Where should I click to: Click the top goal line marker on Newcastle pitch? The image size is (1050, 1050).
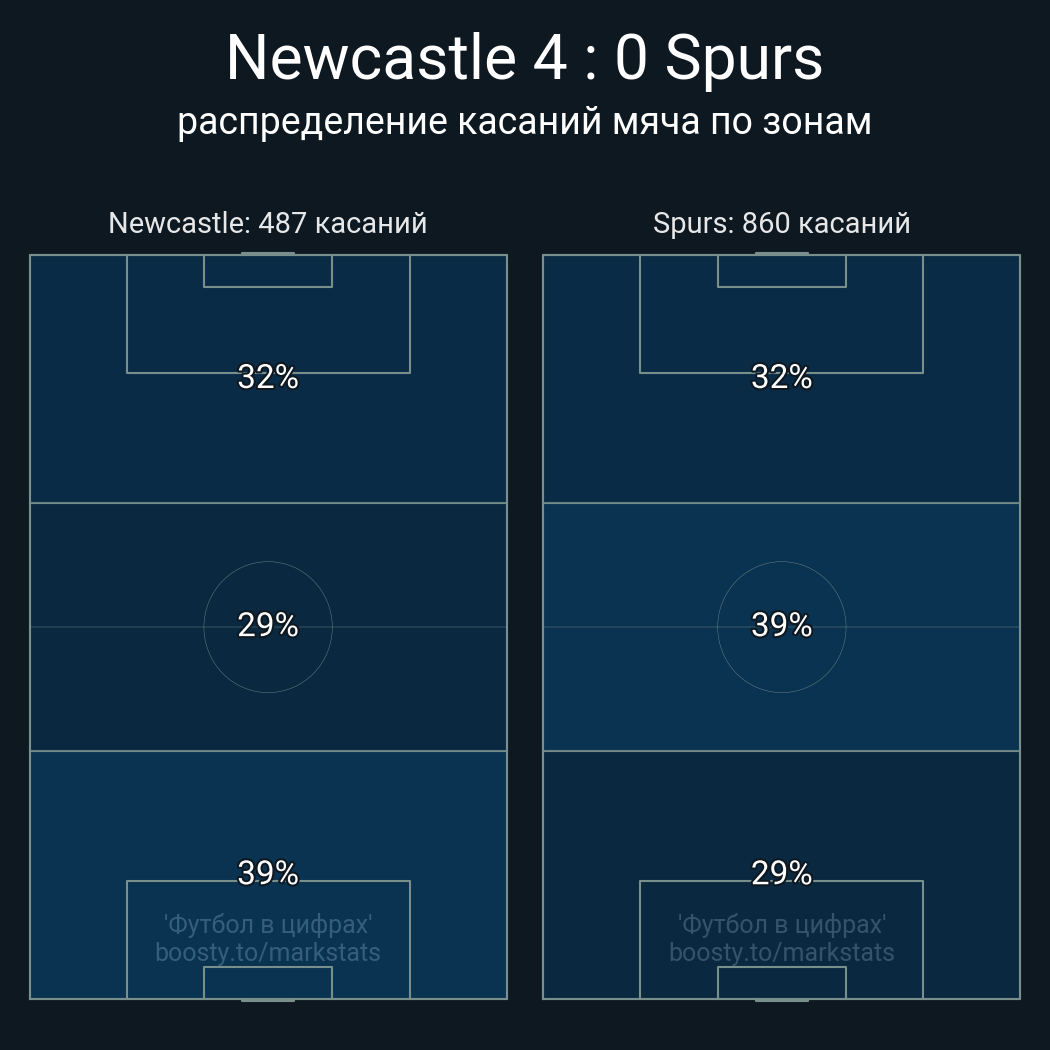[268, 254]
